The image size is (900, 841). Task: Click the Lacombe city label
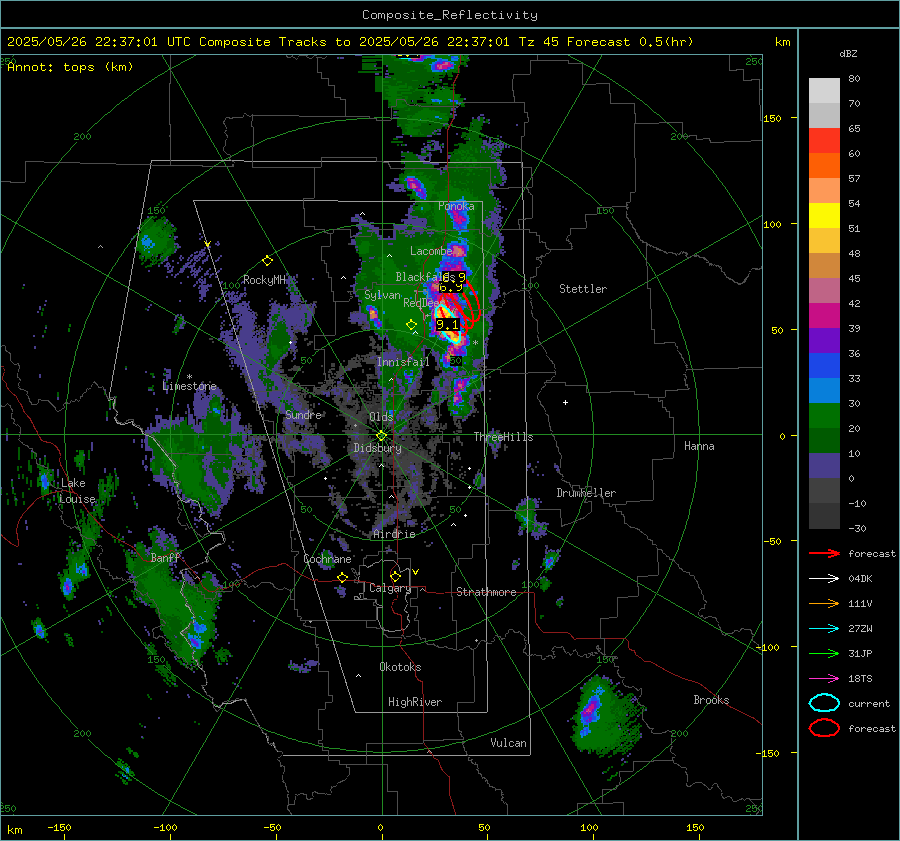pos(431,251)
